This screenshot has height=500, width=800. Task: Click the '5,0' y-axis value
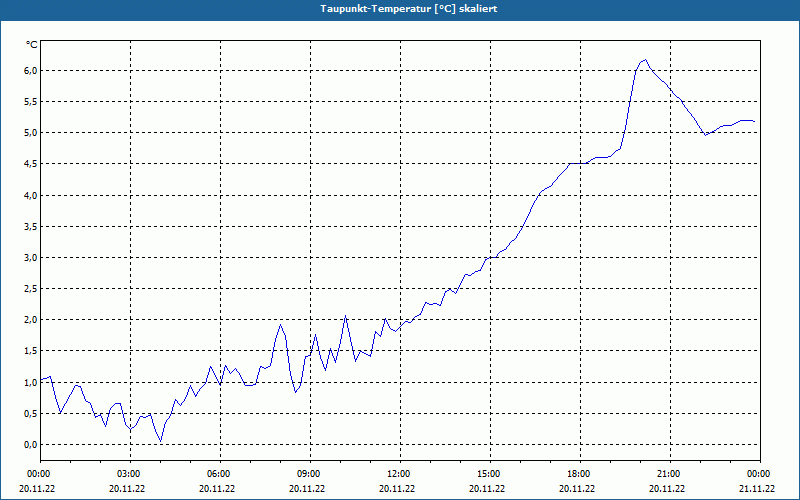point(31,133)
